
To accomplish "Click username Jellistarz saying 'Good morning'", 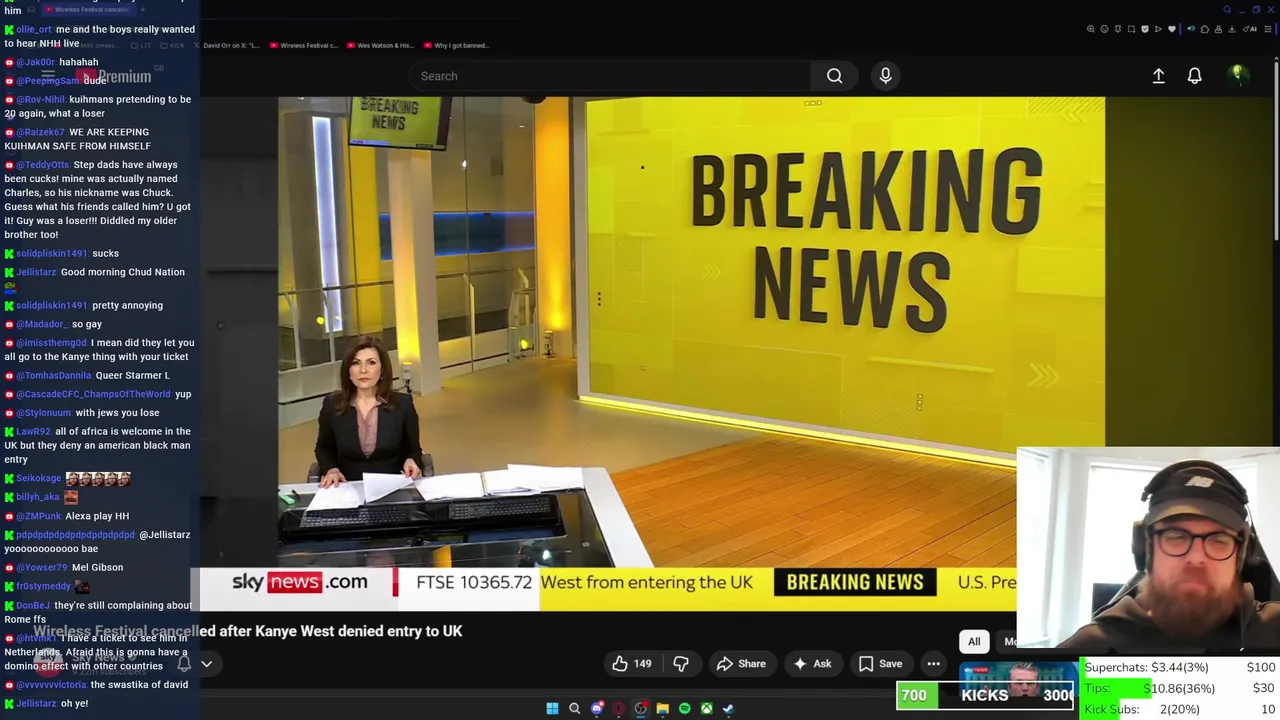I will [36, 272].
